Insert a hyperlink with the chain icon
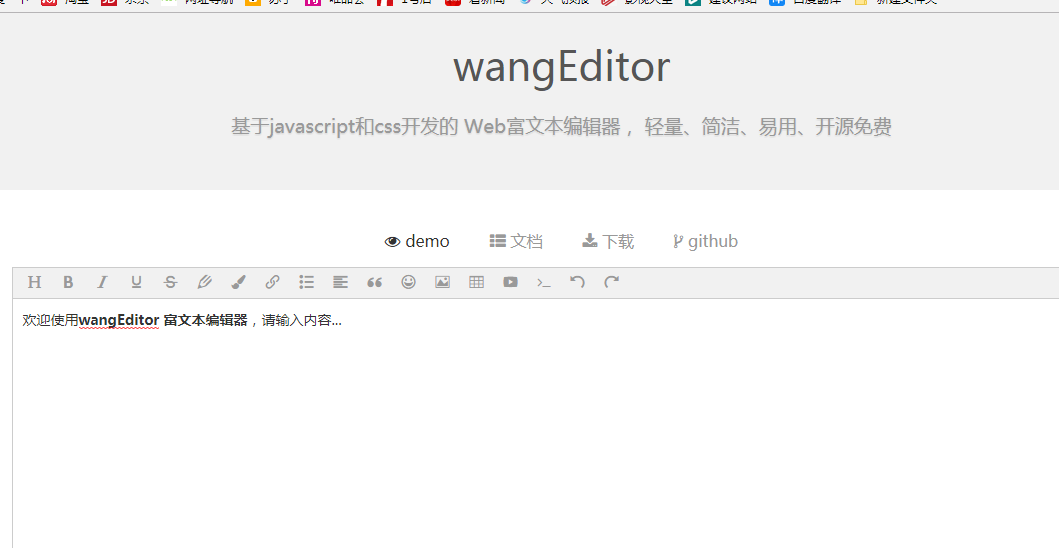Image resolution: width=1059 pixels, height=548 pixels. coord(272,282)
